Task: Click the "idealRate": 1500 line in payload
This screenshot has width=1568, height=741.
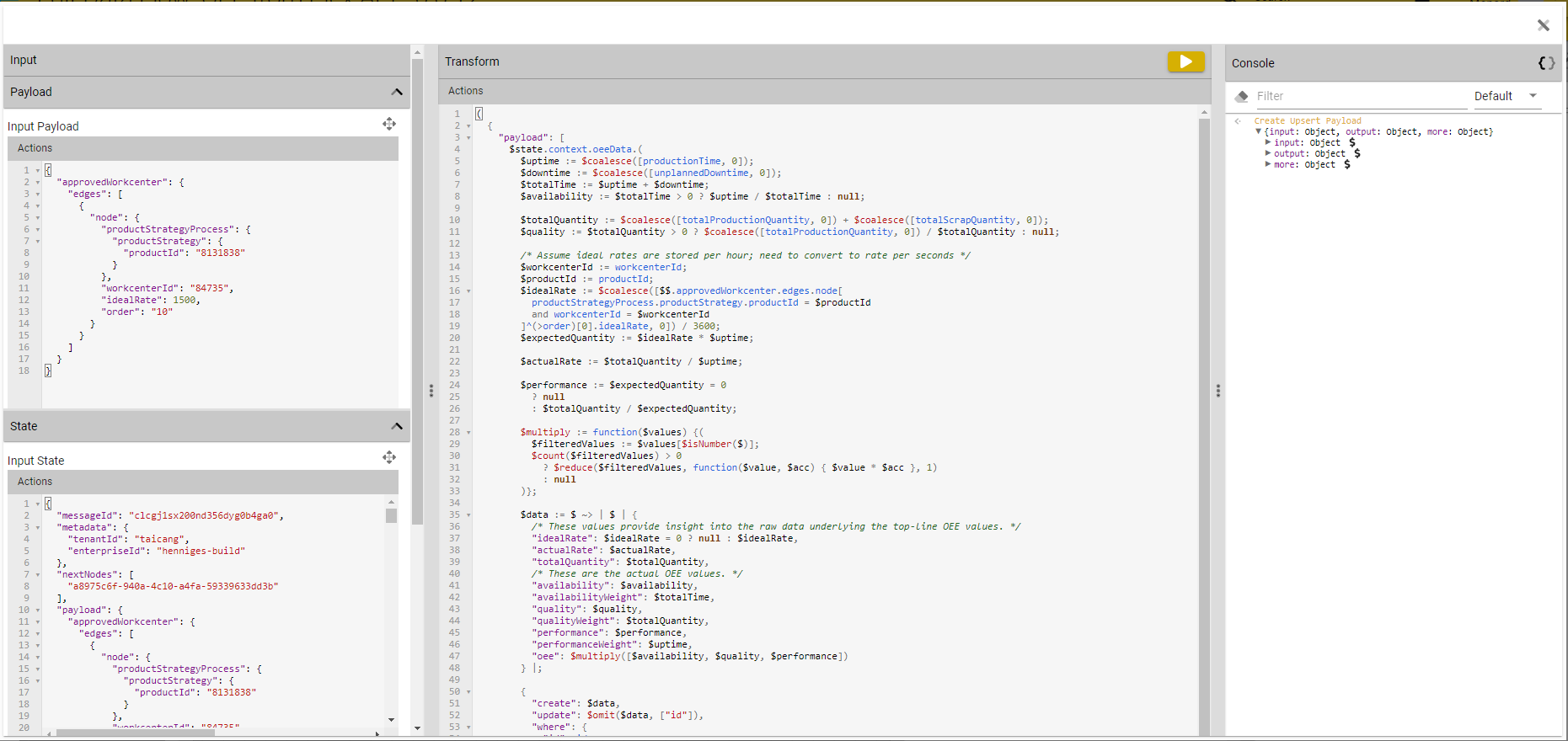Action: (150, 300)
